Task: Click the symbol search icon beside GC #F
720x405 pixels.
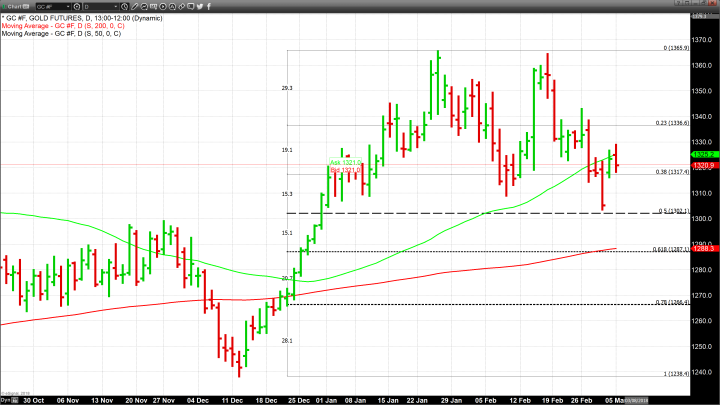Action: (x=77, y=6)
